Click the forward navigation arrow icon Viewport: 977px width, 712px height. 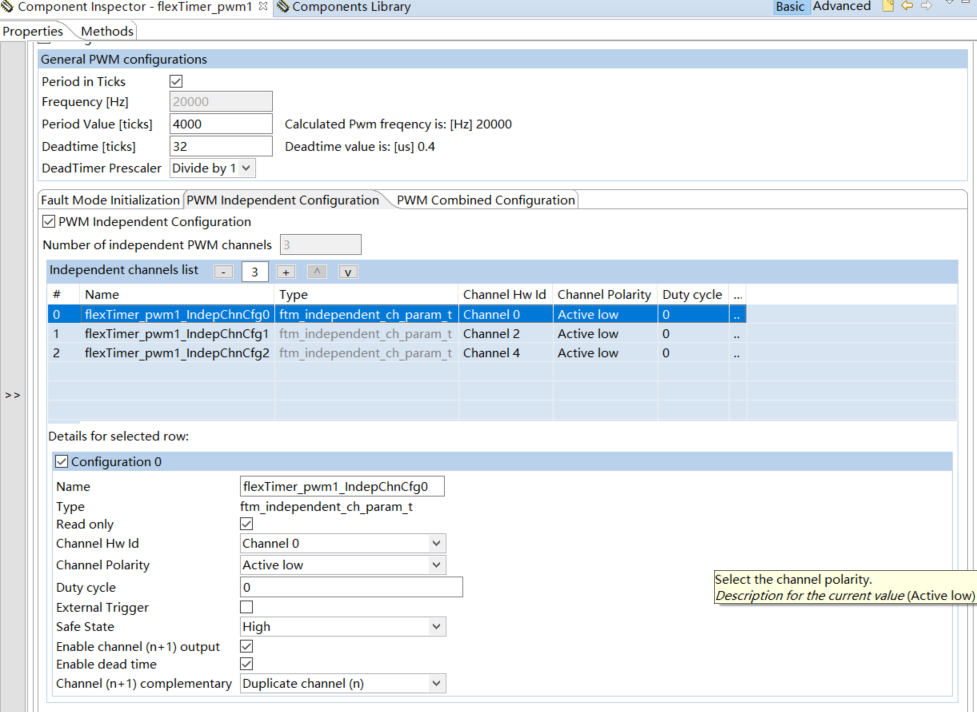(926, 6)
